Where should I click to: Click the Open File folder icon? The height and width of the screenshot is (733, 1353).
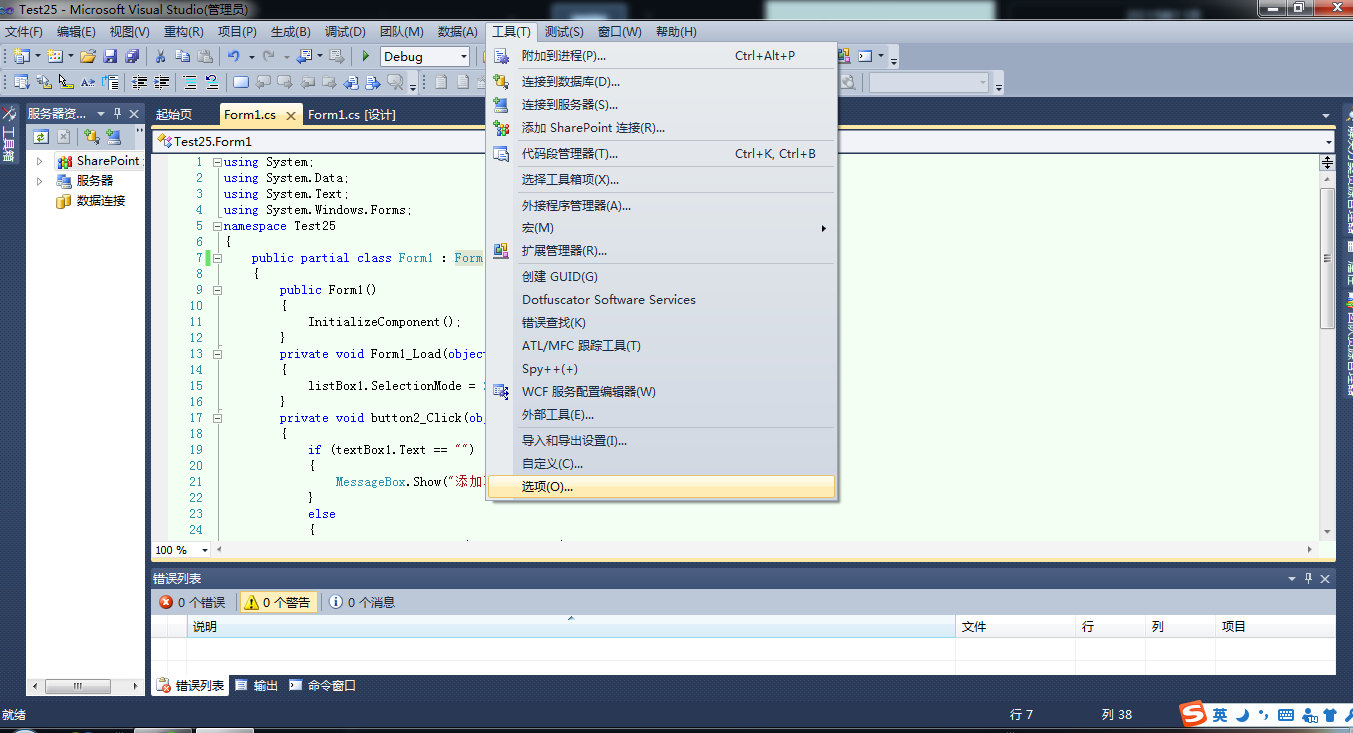tap(88, 57)
